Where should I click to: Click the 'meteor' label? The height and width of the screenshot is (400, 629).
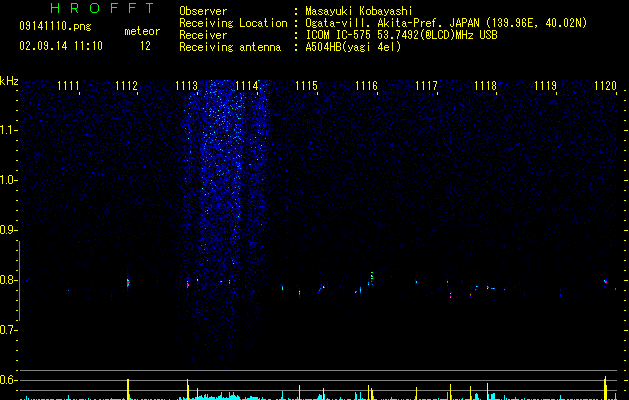[142, 31]
